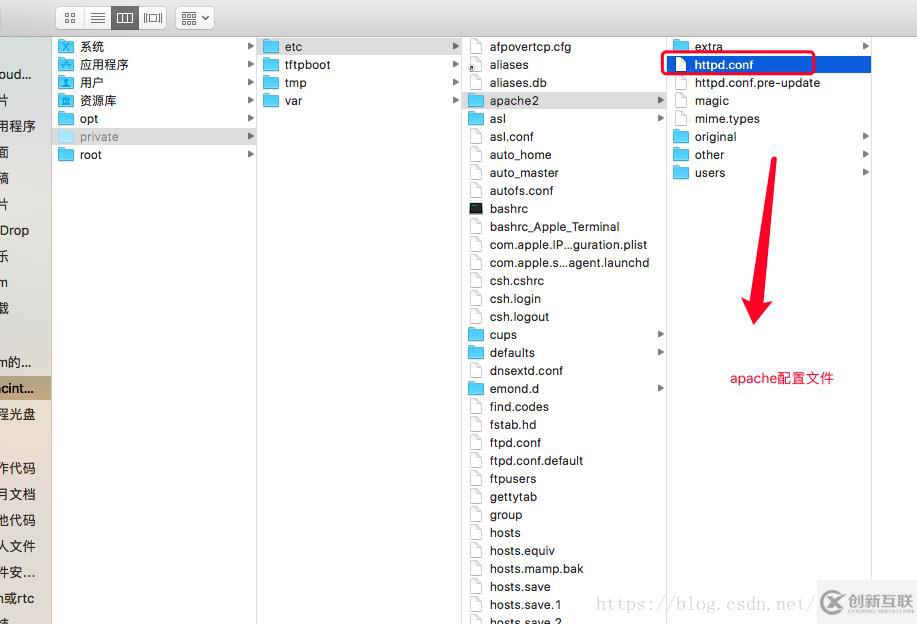This screenshot has height=624, width=917.
Task: Click the users folder icon
Action: (x=681, y=173)
